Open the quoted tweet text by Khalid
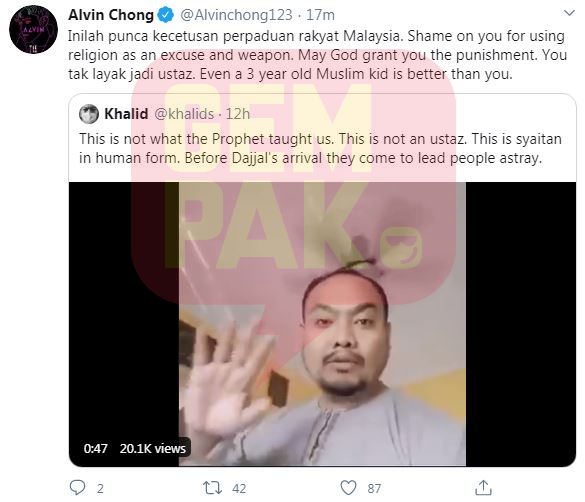The height and width of the screenshot is (502, 585). coord(320,148)
